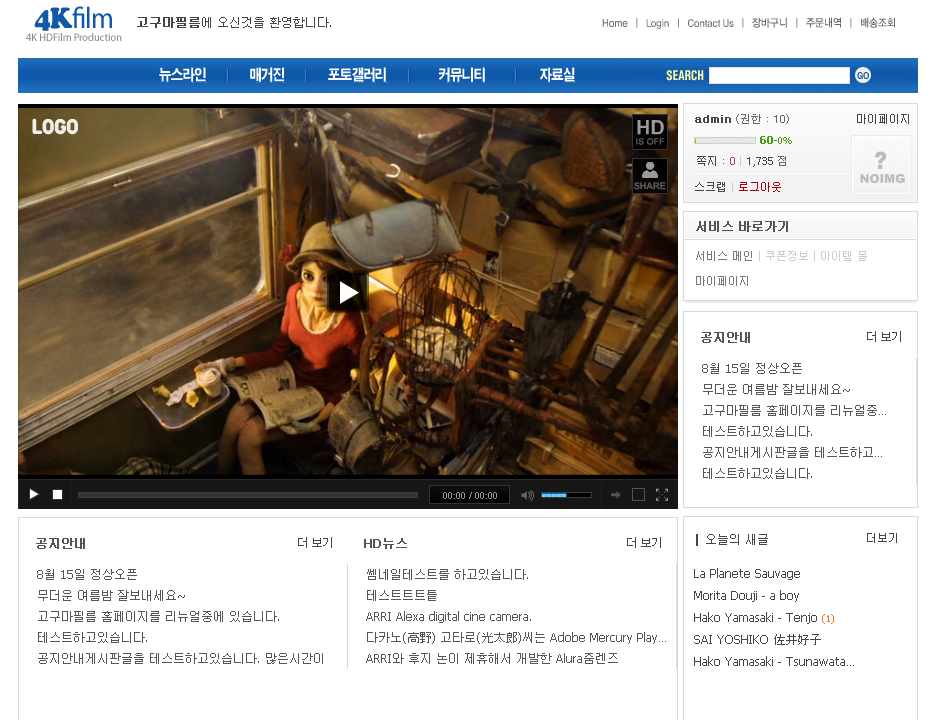Open 더보기 next to HD뉴스
941x720 pixels.
[643, 543]
